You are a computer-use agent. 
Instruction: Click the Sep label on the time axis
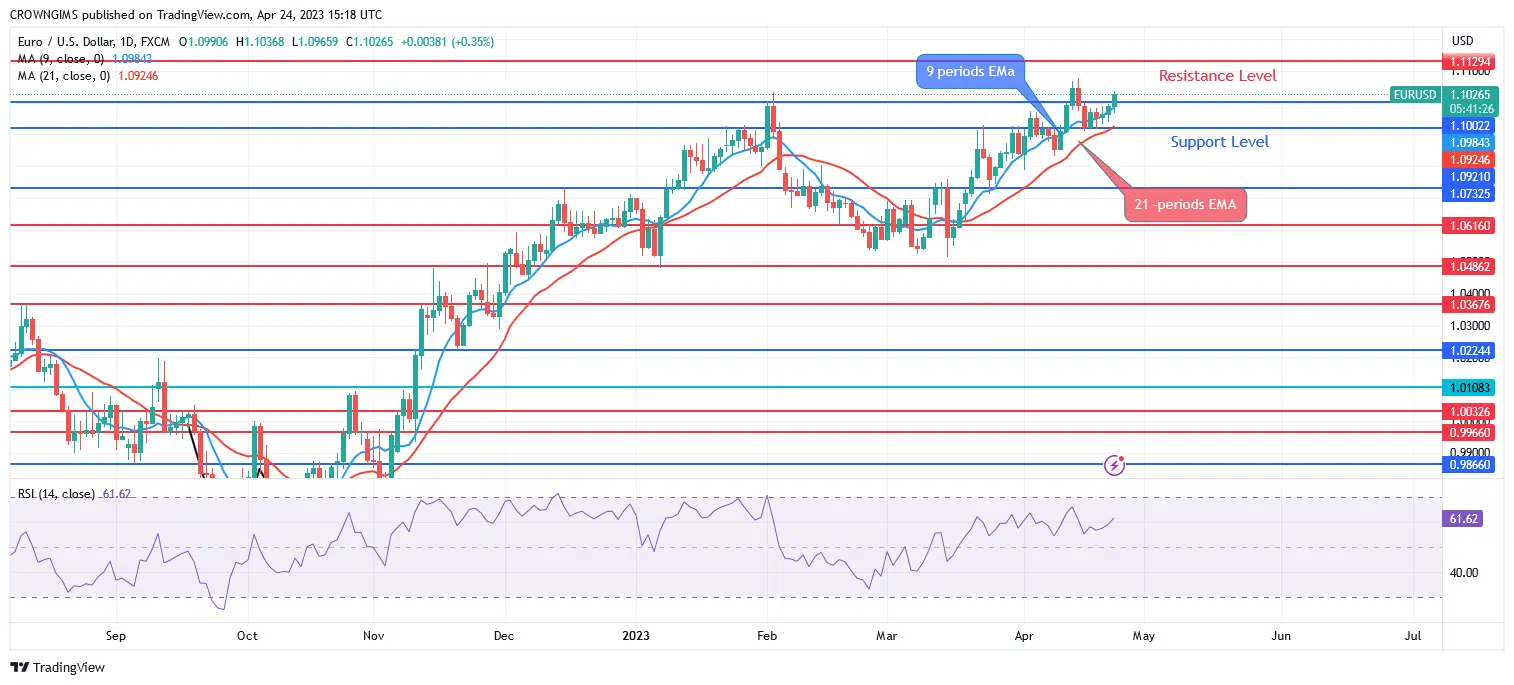point(115,635)
